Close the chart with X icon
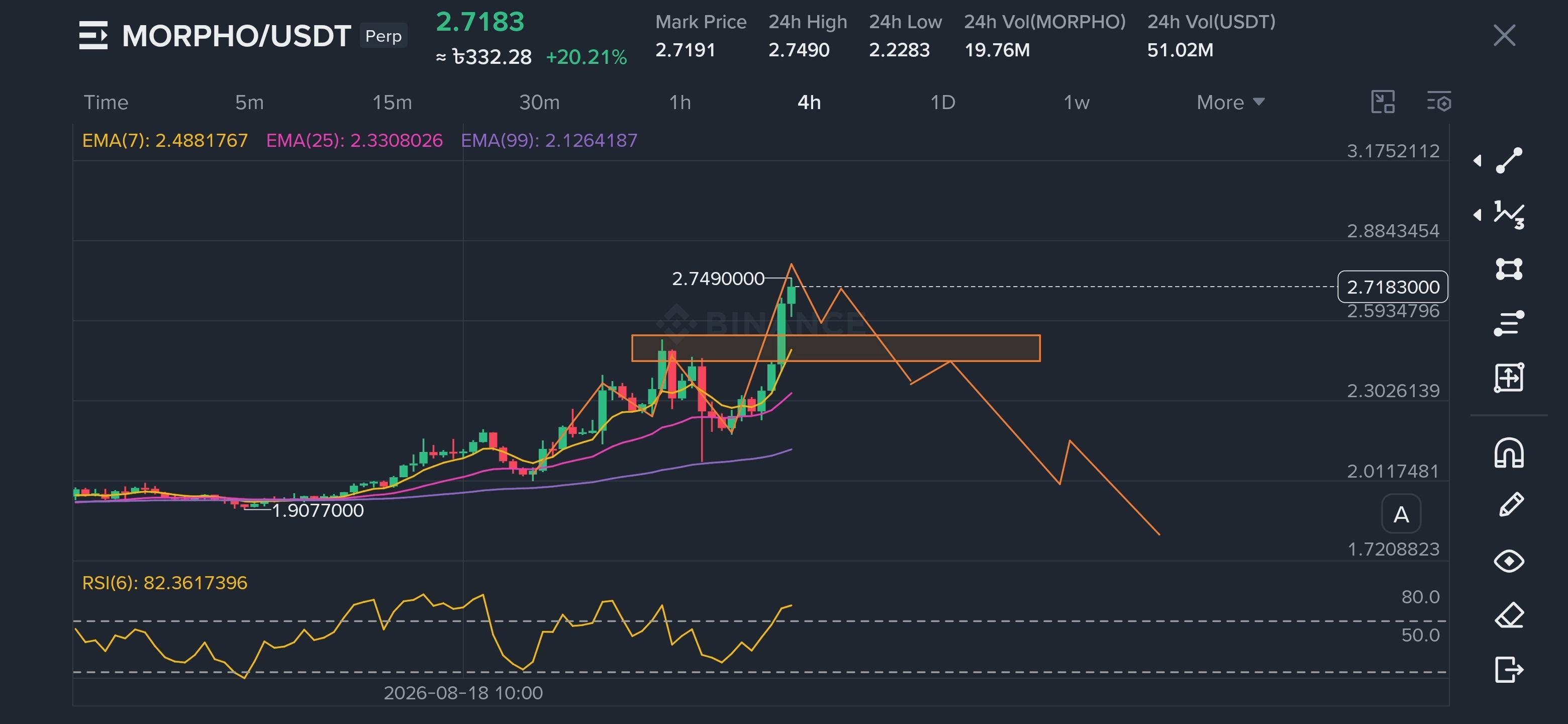1568x724 pixels. click(x=1505, y=35)
